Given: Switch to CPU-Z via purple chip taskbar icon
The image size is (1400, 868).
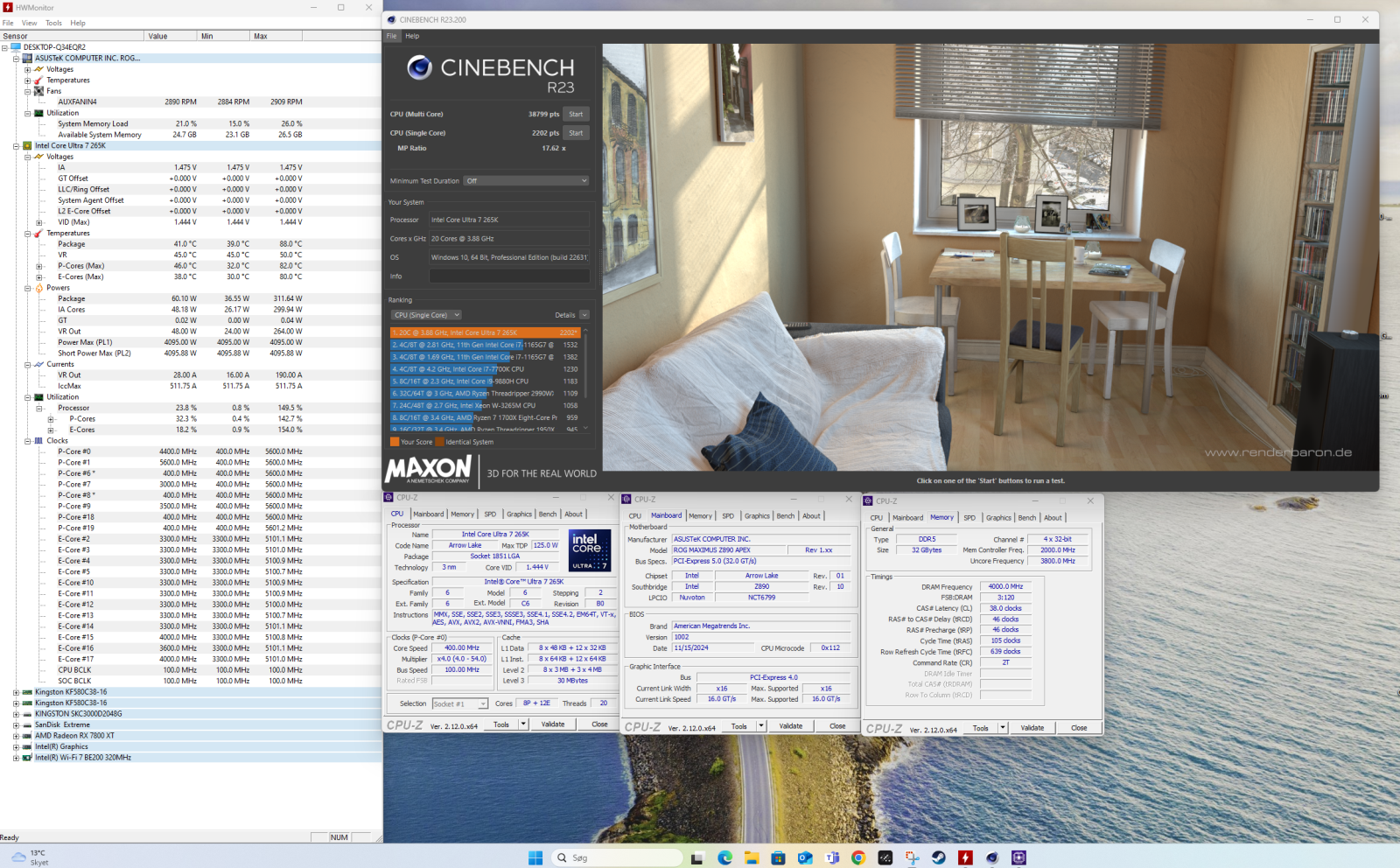Looking at the screenshot, I should coord(1018,857).
